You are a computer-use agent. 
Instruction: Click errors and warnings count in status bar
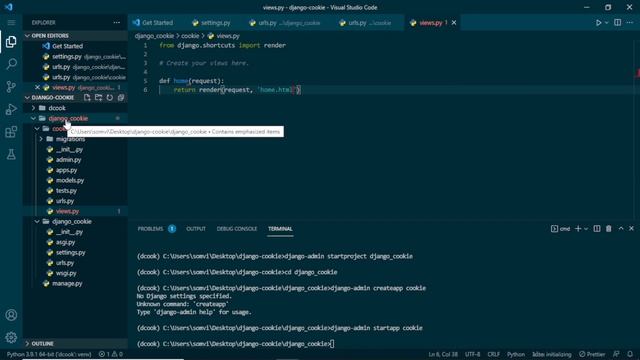(x=111, y=354)
